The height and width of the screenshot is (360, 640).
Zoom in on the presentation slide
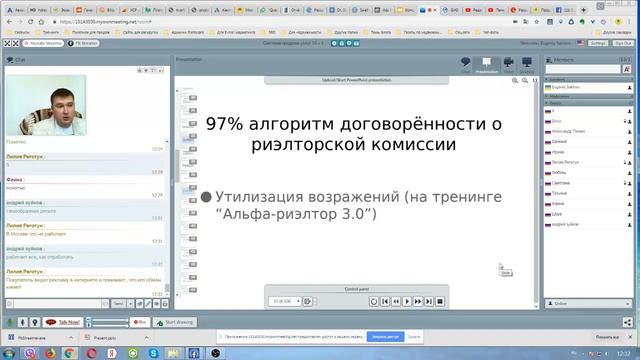(x=515, y=81)
